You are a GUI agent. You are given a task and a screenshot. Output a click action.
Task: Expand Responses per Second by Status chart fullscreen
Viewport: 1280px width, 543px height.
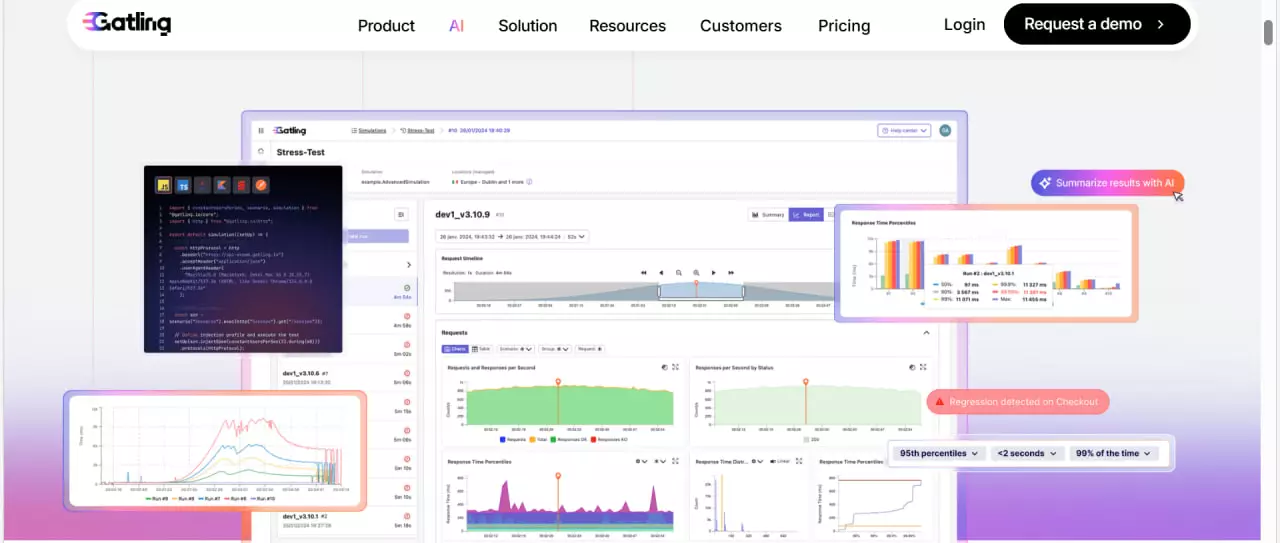925,367
